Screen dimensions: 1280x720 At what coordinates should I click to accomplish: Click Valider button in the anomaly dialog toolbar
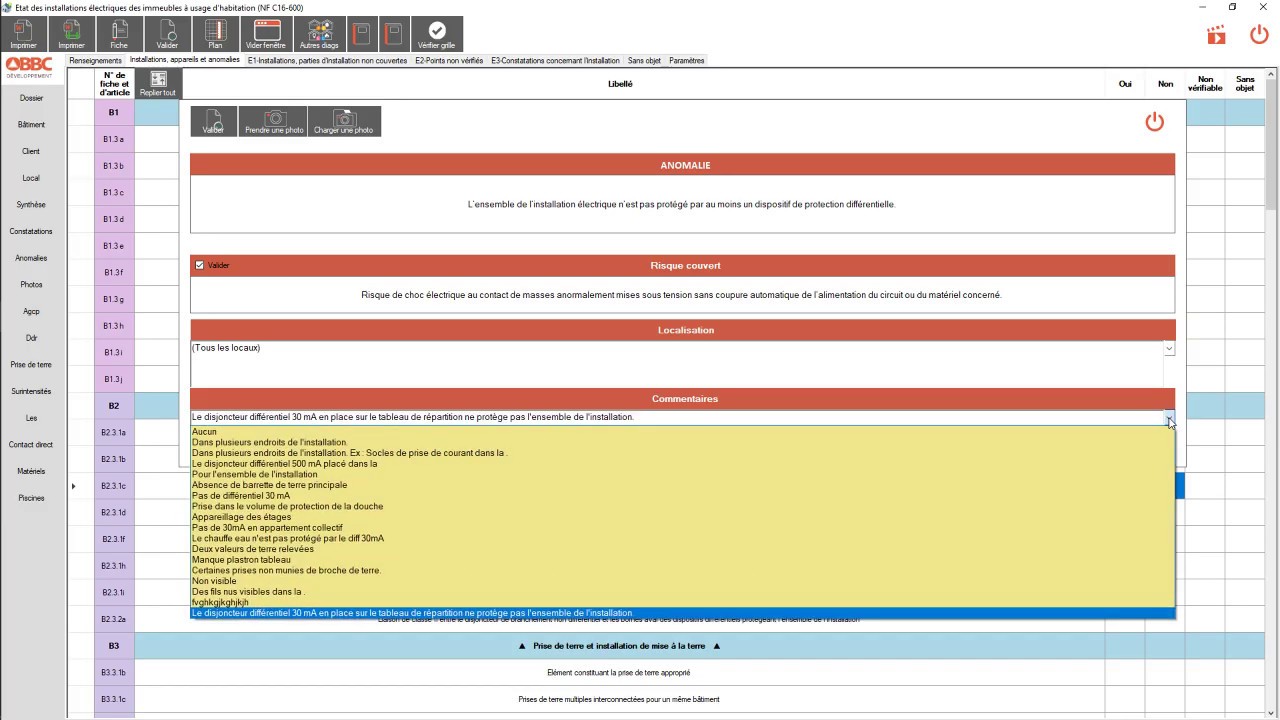tap(213, 122)
